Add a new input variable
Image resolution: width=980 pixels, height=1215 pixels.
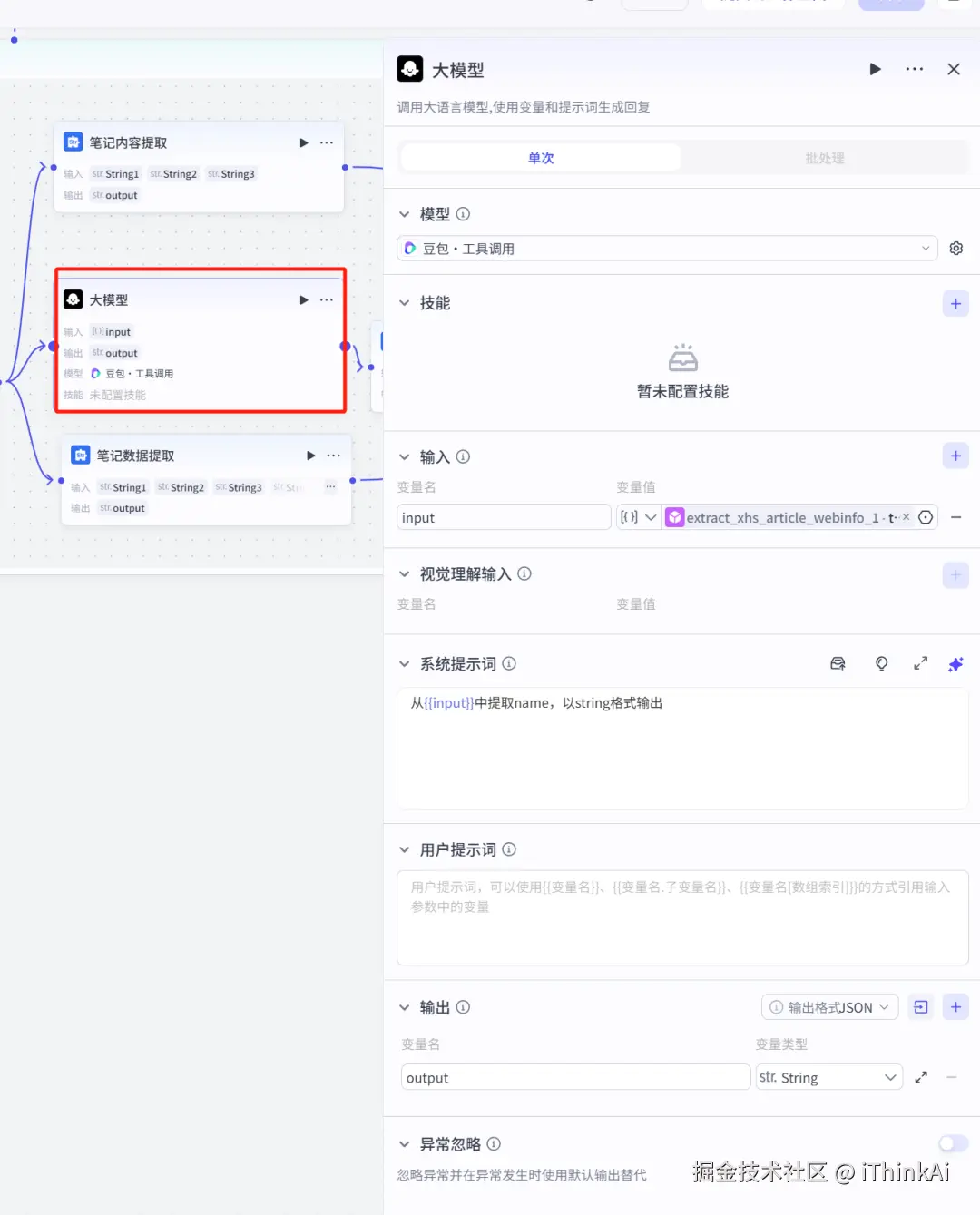pos(955,456)
